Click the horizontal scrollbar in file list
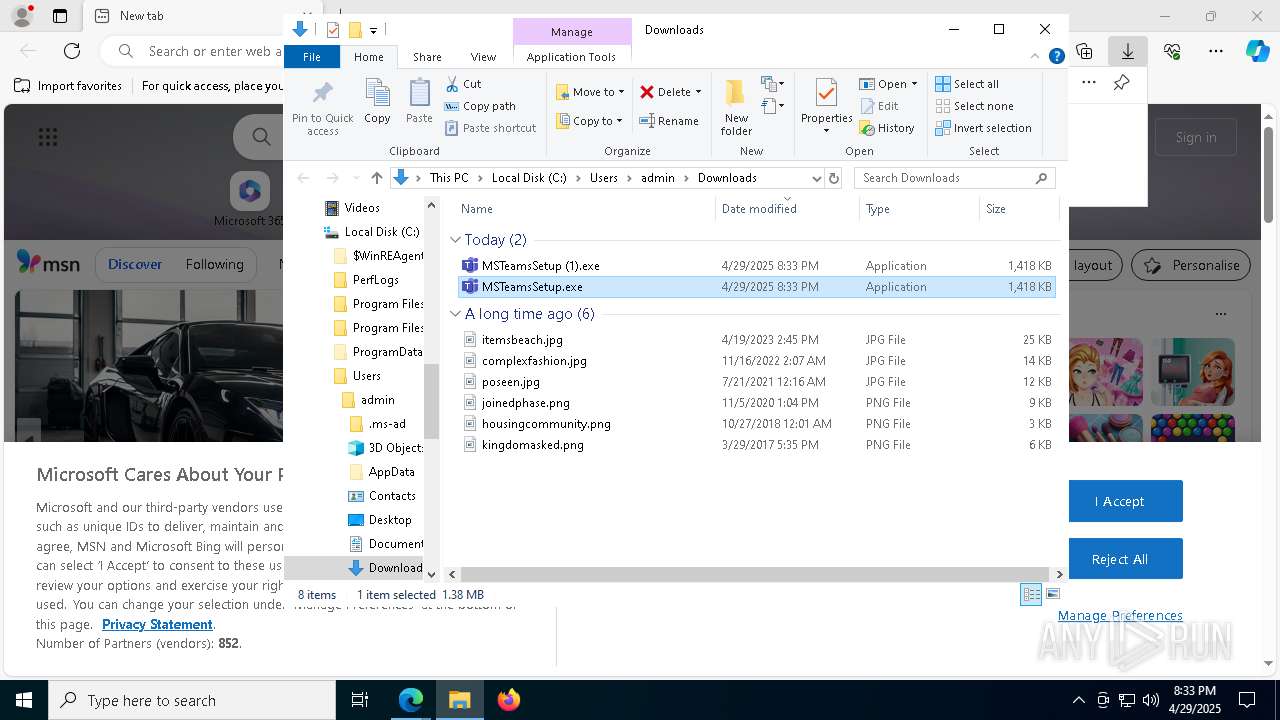 (756, 574)
